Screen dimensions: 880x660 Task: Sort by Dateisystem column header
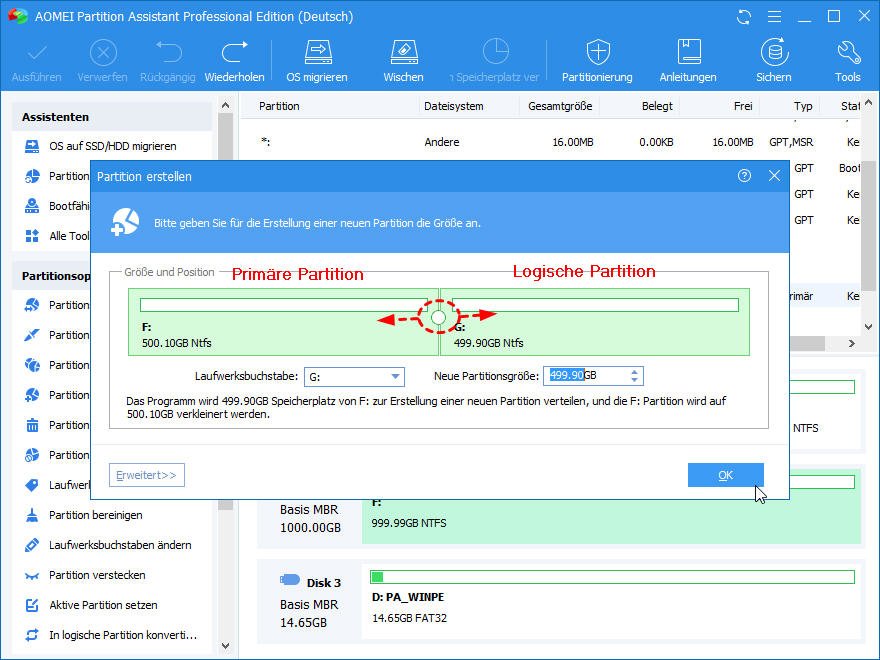coord(453,106)
